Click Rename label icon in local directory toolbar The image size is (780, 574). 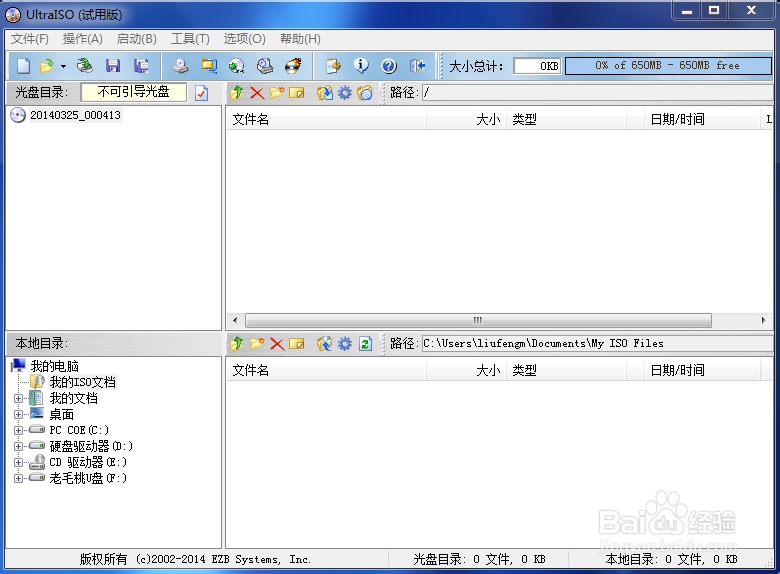point(297,344)
